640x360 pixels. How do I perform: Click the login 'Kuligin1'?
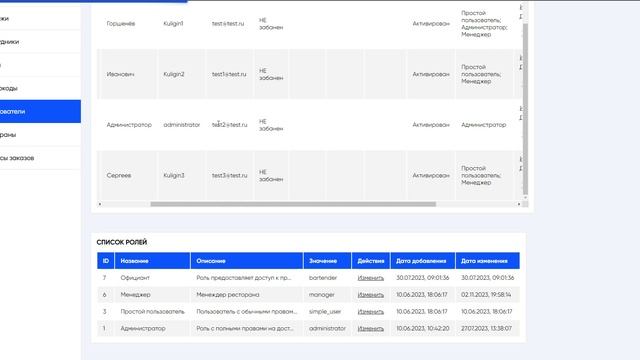point(173,24)
